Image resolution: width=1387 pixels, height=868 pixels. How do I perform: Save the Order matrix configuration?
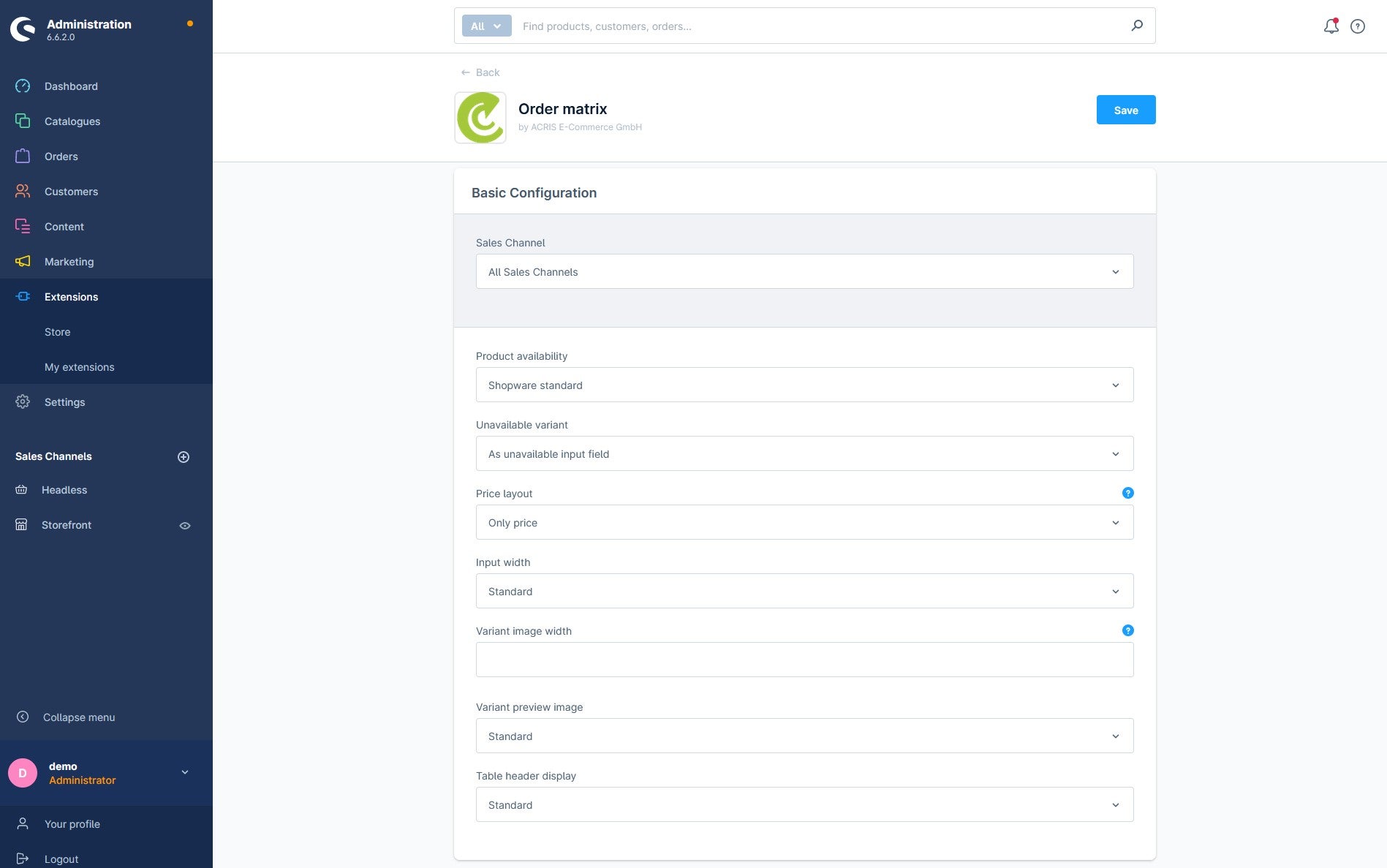point(1125,110)
